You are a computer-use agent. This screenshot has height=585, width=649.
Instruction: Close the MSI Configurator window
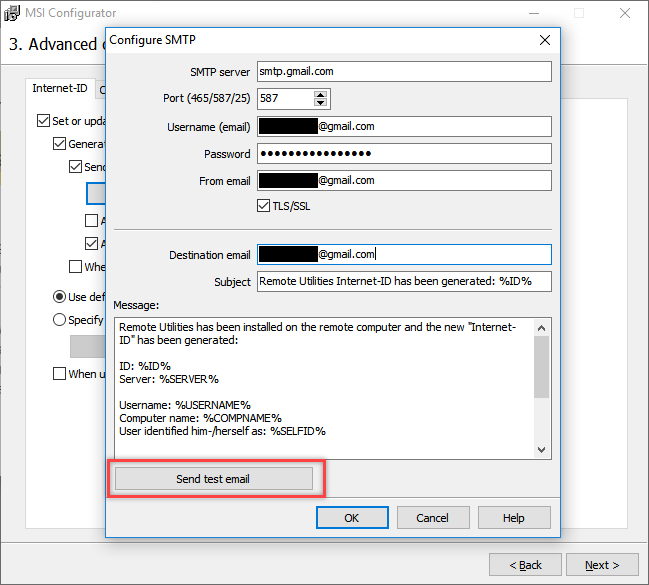[x=625, y=13]
